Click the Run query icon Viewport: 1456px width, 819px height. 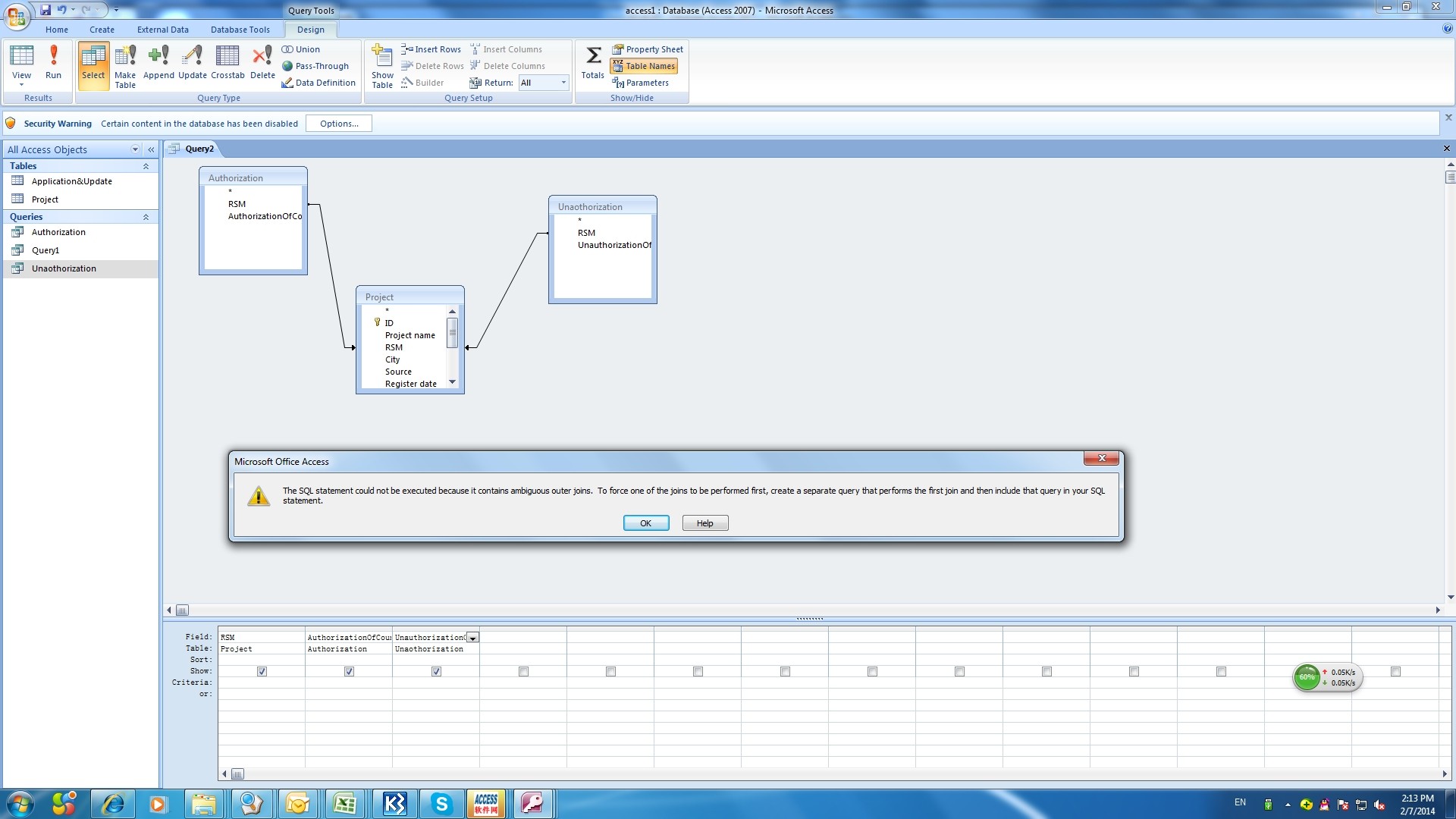[53, 61]
